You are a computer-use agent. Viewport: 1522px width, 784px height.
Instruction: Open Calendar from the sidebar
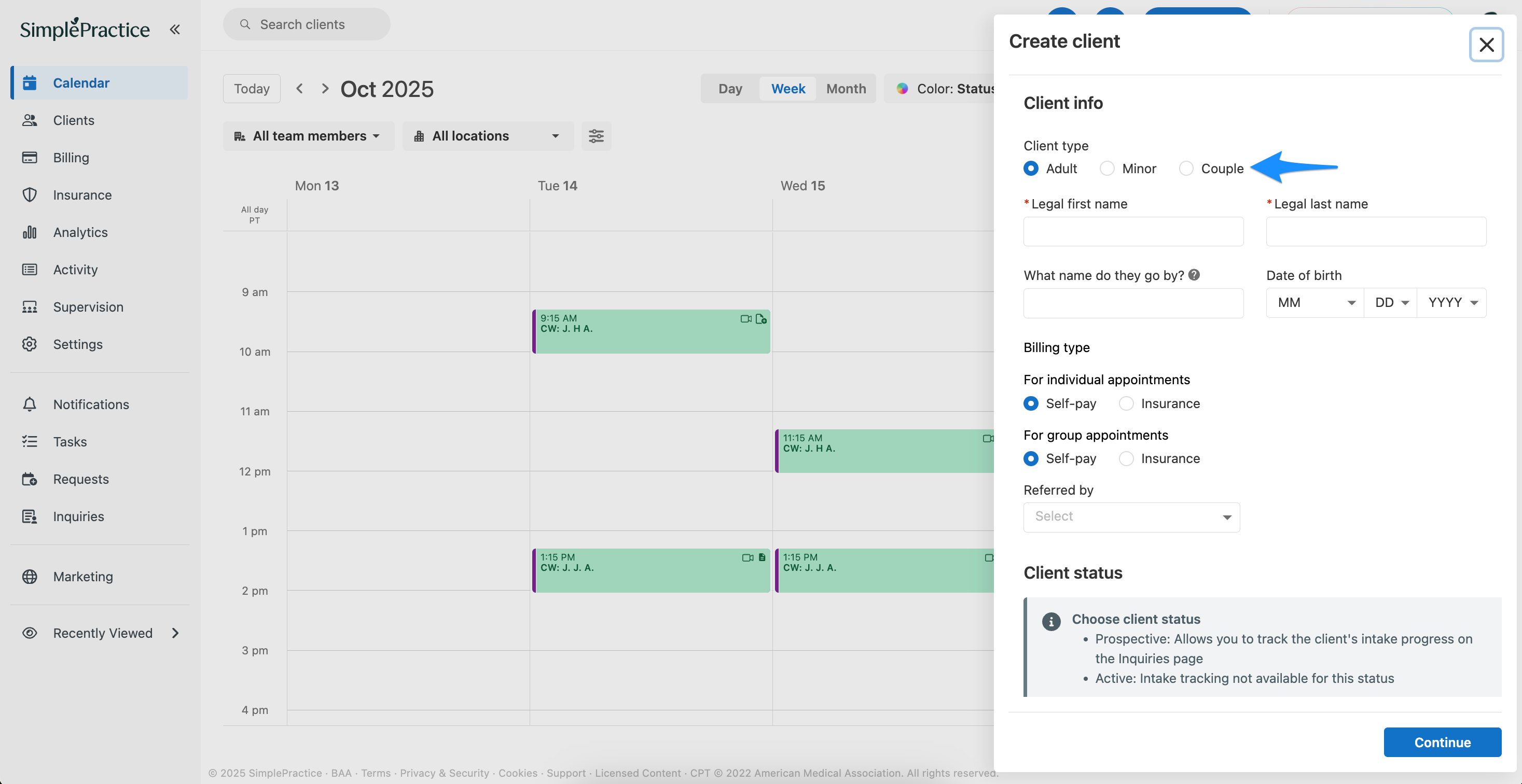[x=99, y=82]
